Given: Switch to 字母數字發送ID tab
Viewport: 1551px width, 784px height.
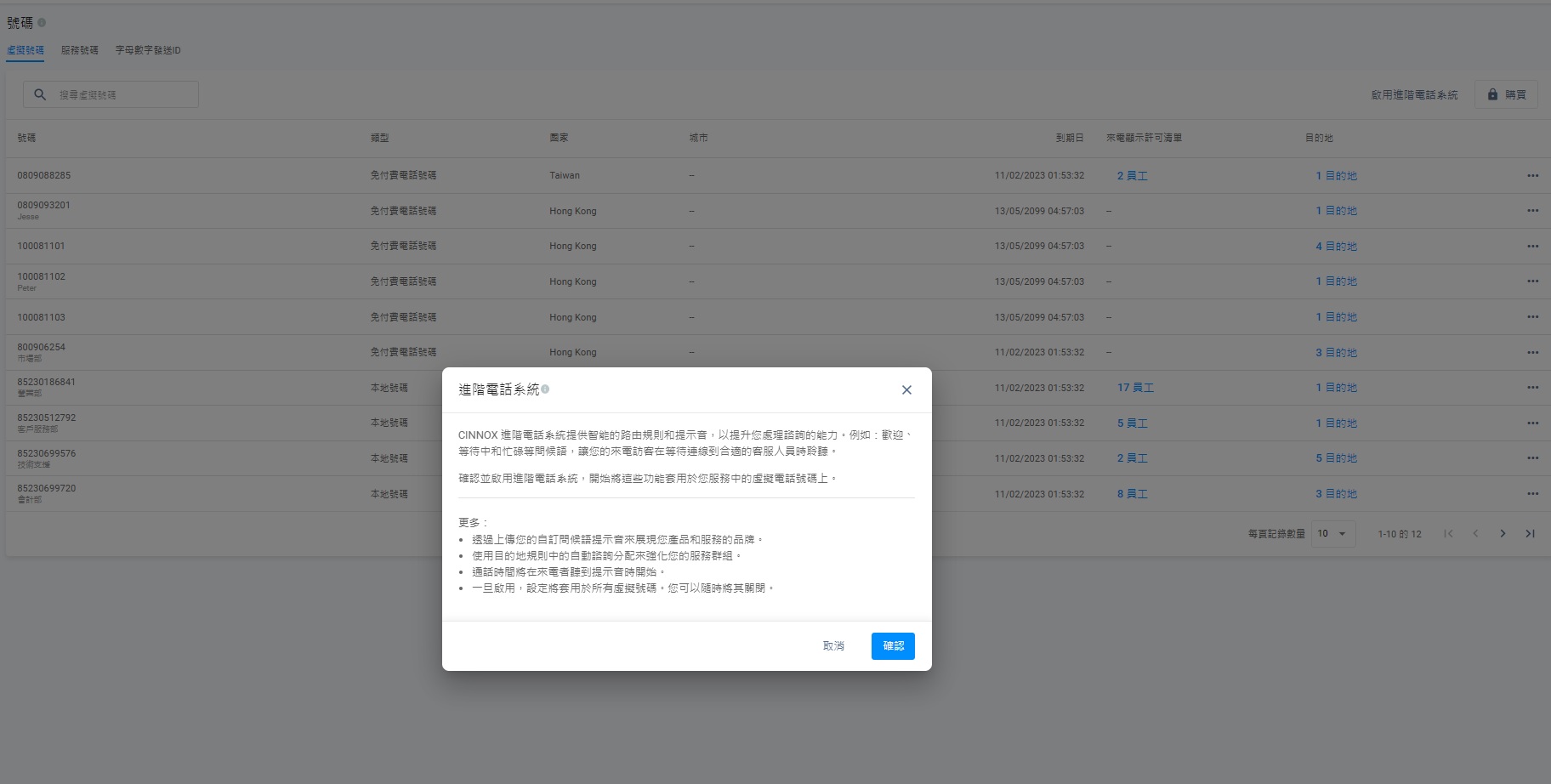Looking at the screenshot, I should (148, 50).
